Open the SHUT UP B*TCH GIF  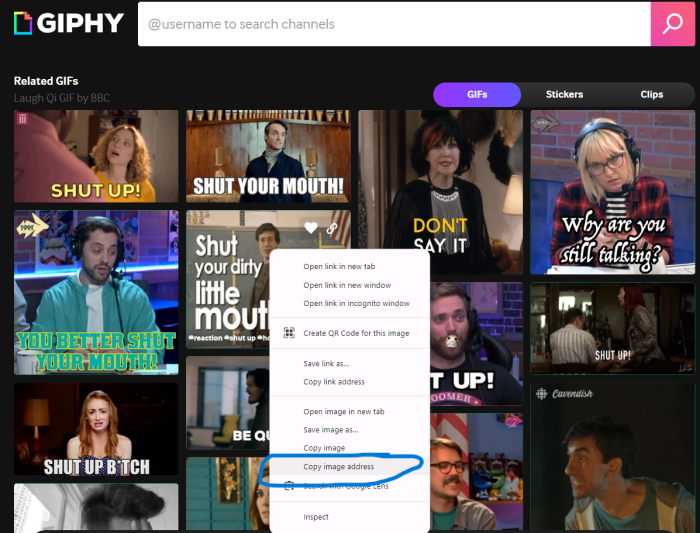pyautogui.click(x=96, y=429)
